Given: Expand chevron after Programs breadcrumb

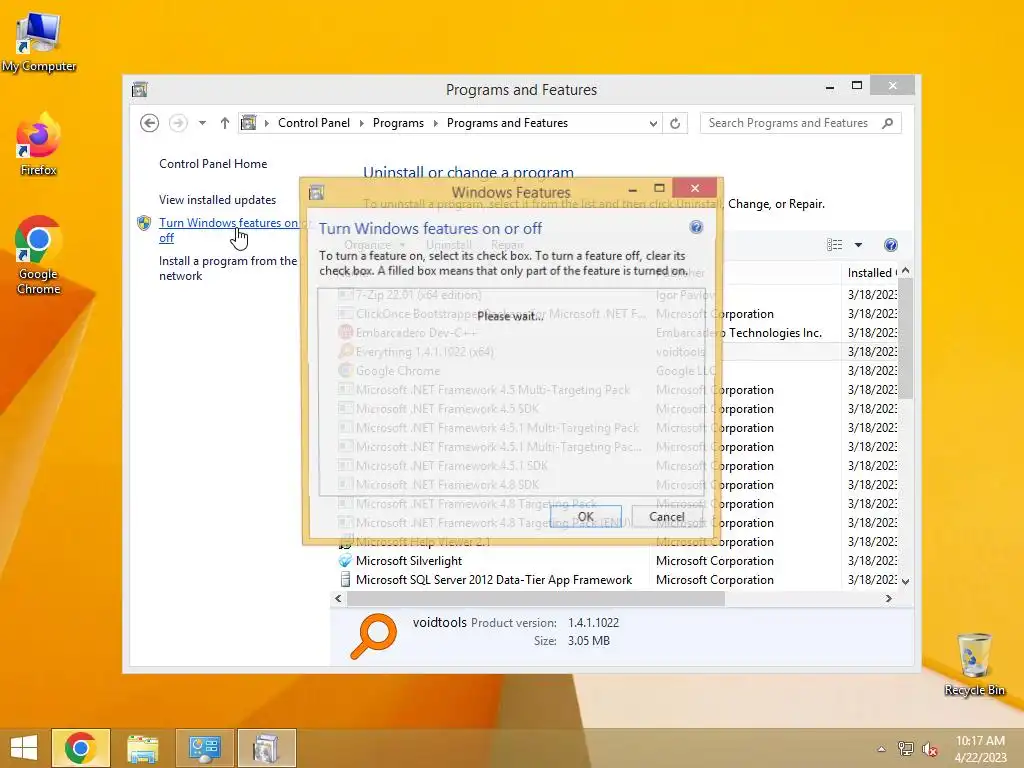Looking at the screenshot, I should tap(435, 123).
